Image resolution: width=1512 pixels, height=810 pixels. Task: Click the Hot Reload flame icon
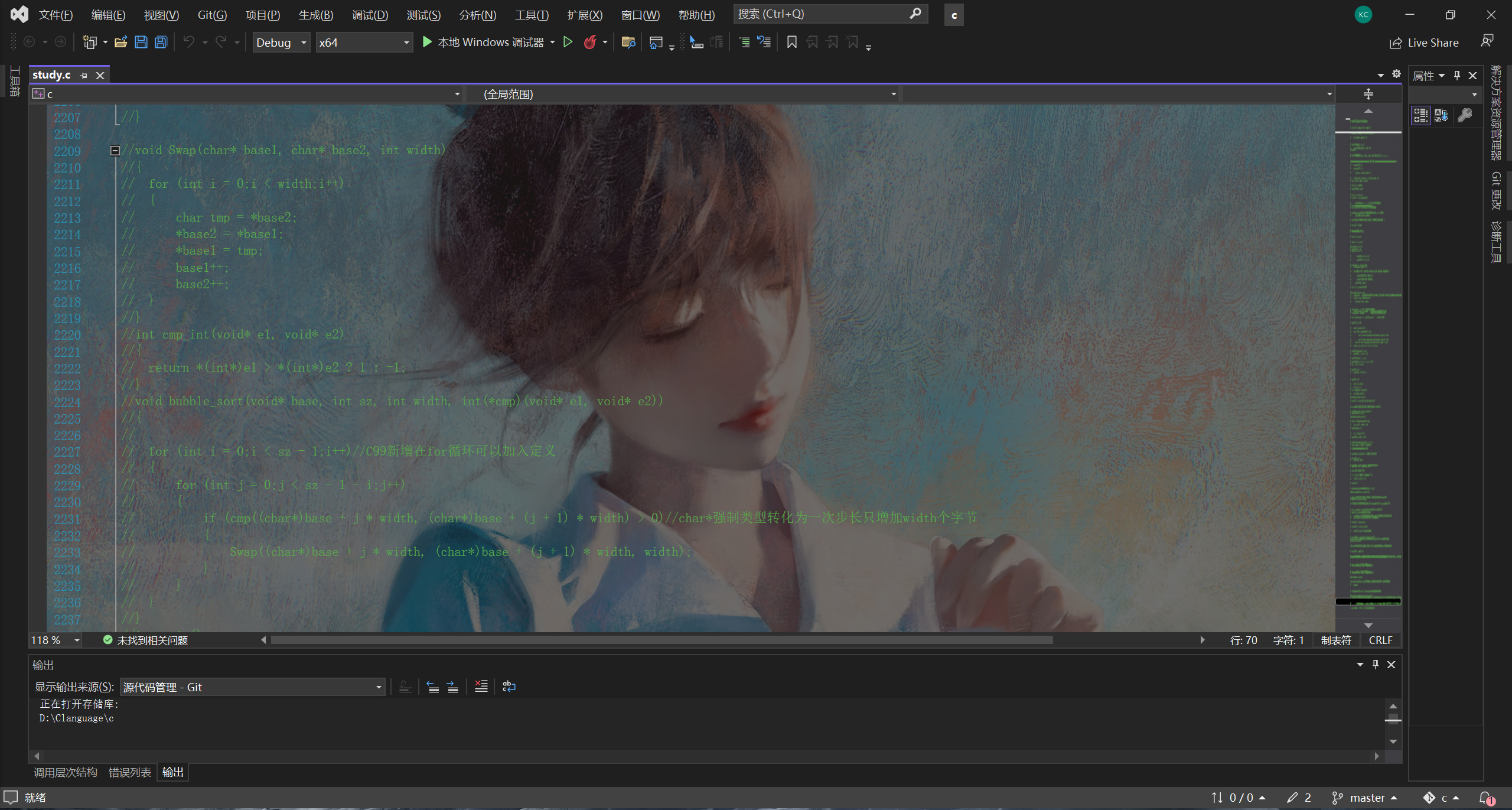point(589,43)
